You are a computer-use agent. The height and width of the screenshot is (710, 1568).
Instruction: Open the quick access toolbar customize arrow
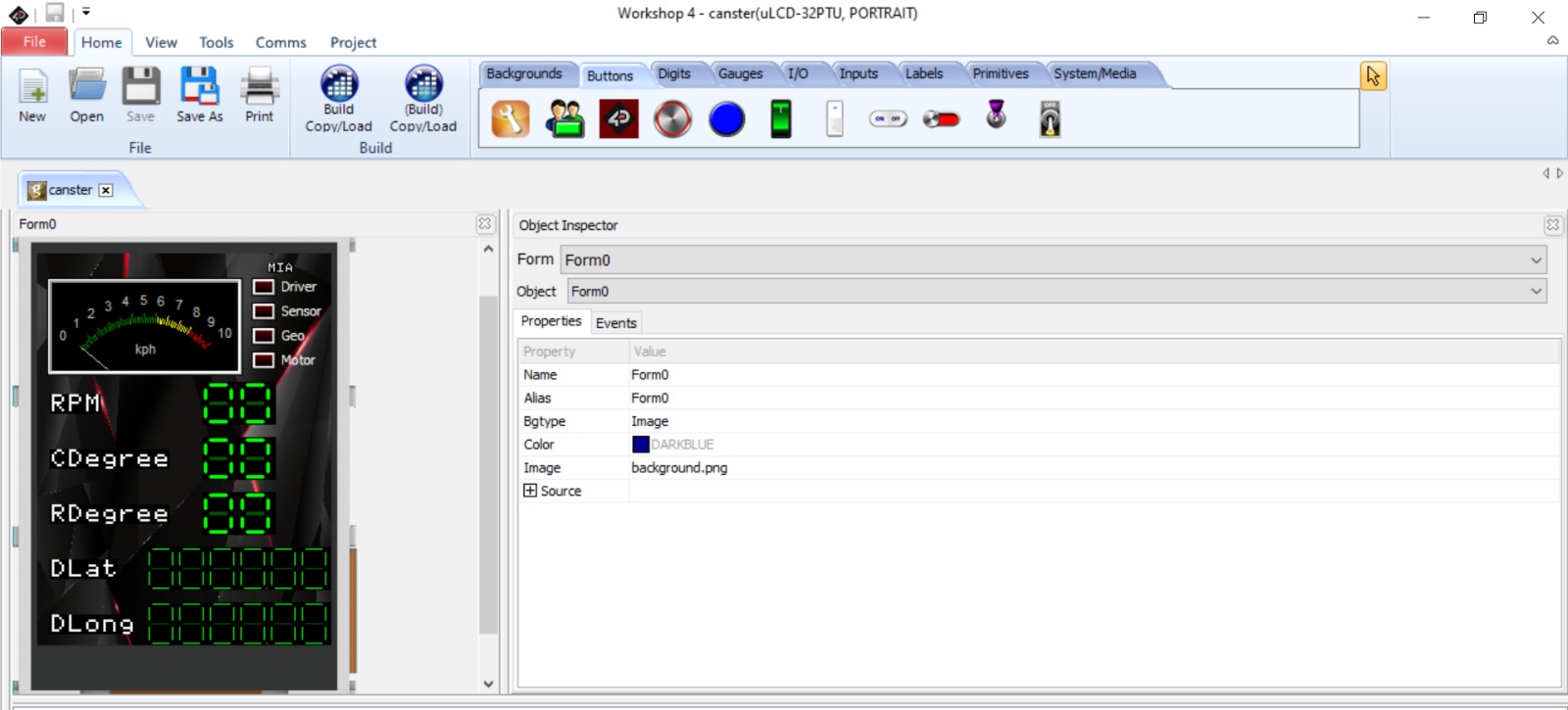[x=86, y=13]
